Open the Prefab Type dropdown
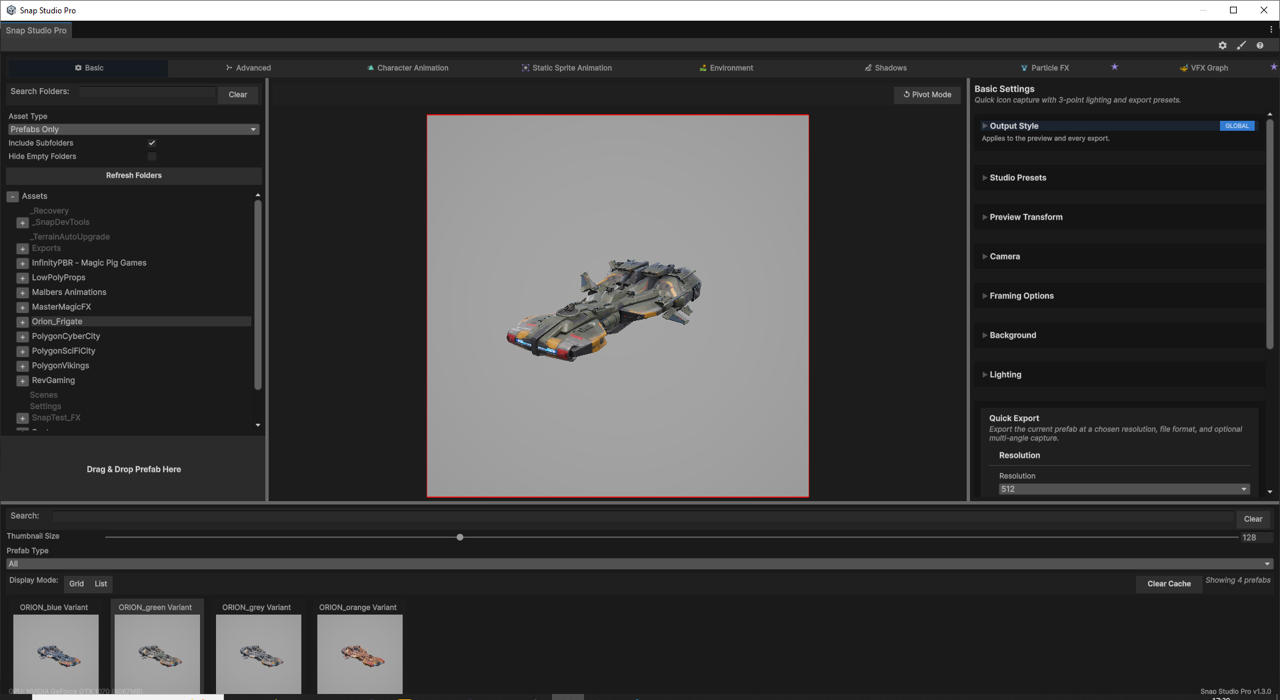 click(639, 564)
